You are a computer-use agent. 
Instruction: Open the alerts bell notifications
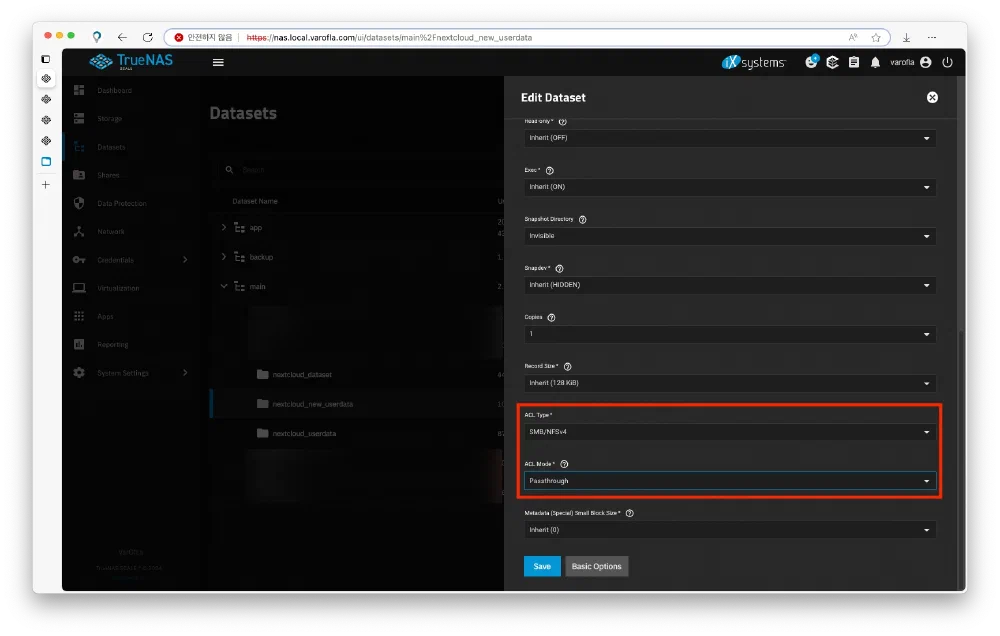click(x=875, y=62)
